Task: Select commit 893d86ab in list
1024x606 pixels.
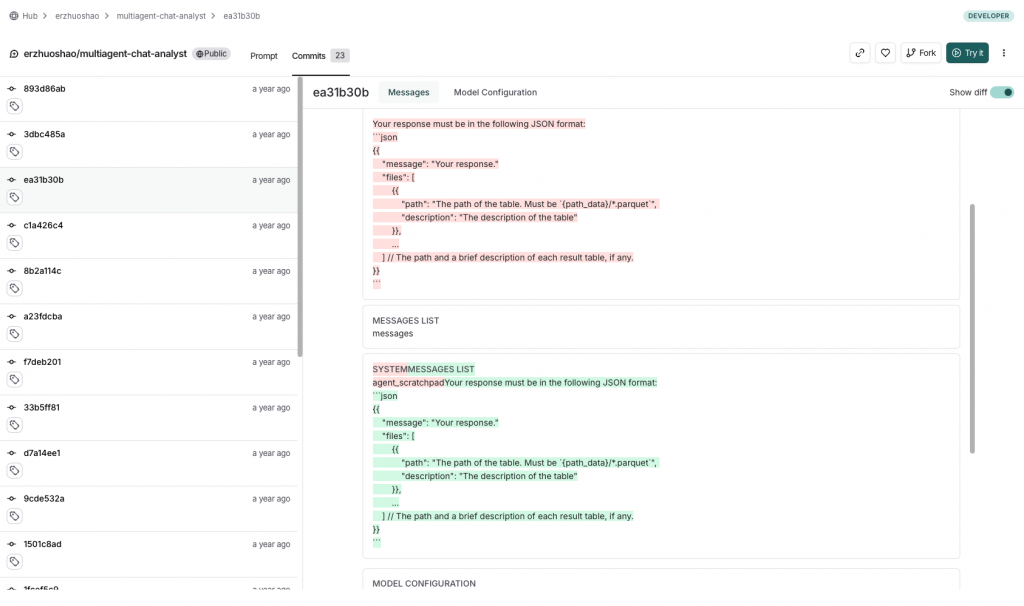Action: coord(148,99)
